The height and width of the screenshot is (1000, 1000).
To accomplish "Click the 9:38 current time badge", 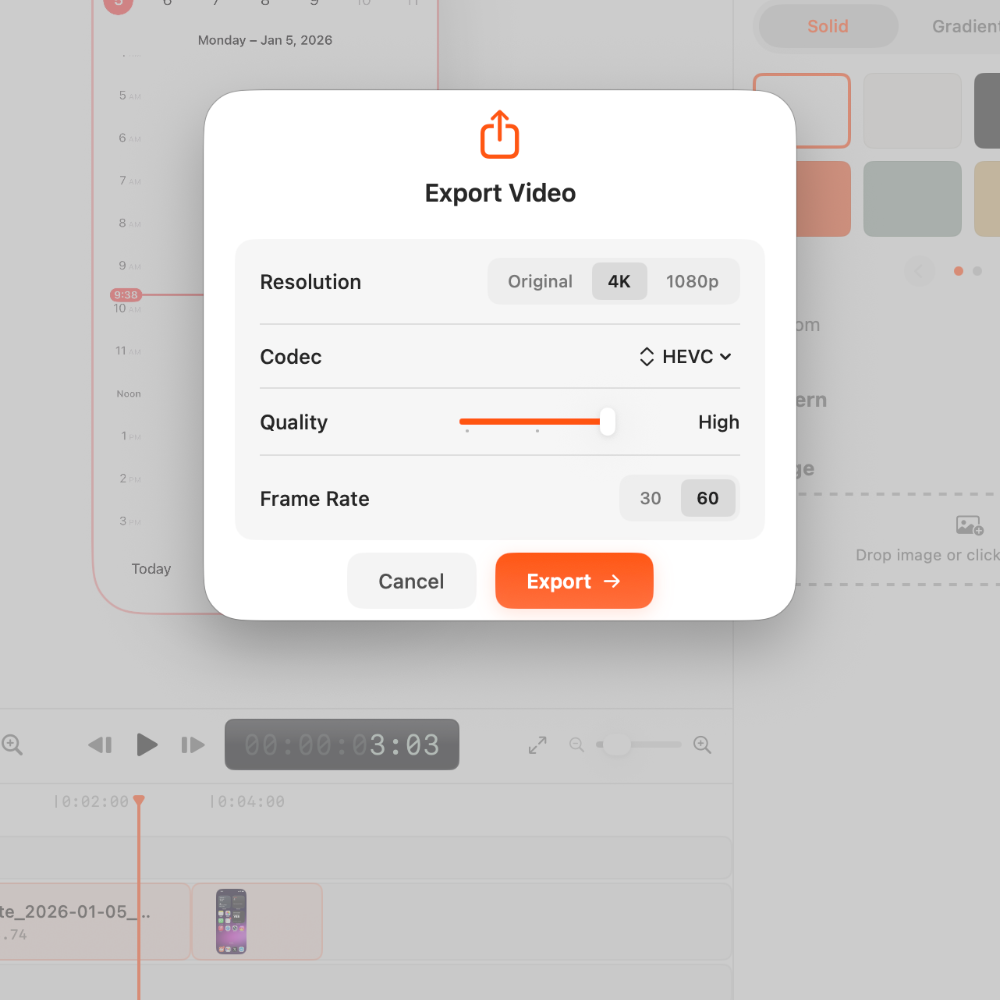I will tap(126, 295).
